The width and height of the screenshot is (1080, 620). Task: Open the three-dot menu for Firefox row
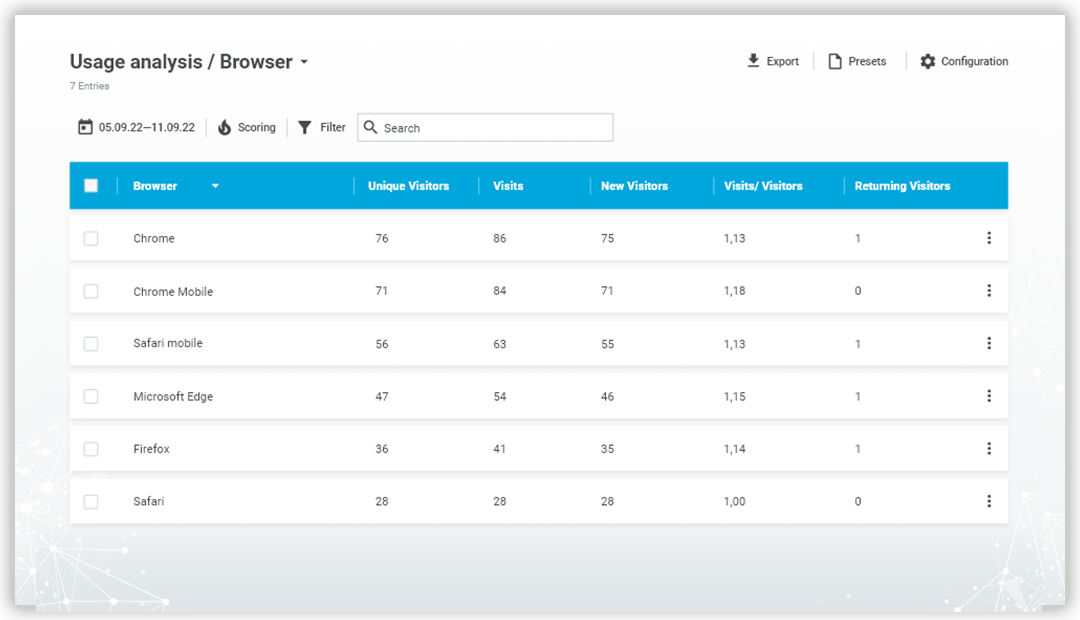988,448
